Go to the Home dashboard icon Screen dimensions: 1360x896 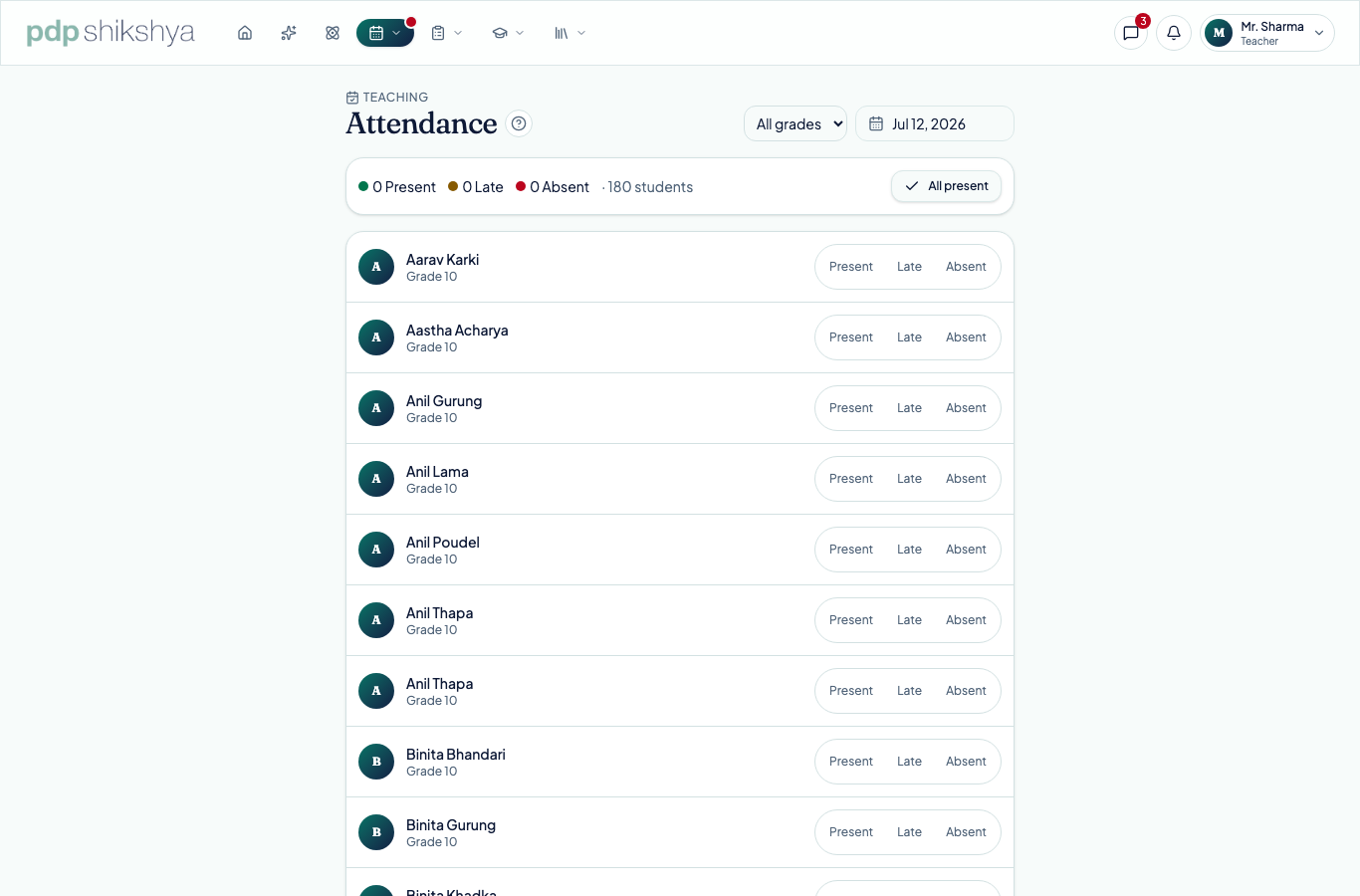tap(245, 33)
